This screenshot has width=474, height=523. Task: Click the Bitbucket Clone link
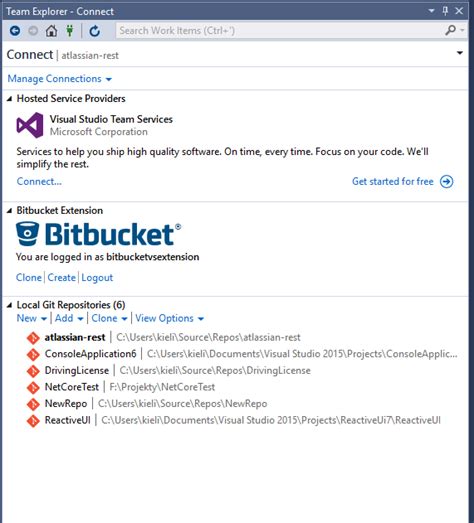(29, 278)
